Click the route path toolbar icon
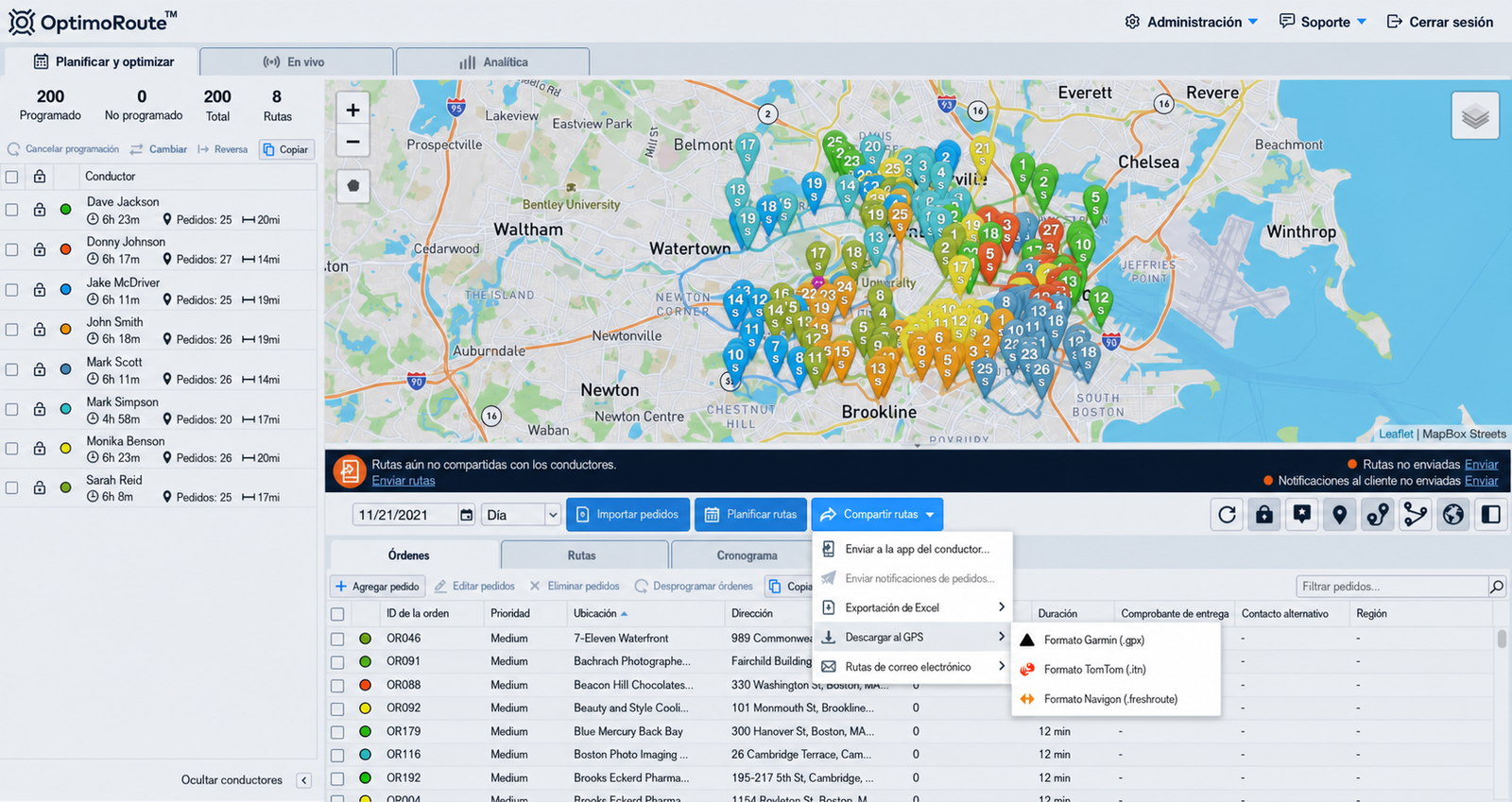This screenshot has height=802, width=1512. (x=1378, y=515)
